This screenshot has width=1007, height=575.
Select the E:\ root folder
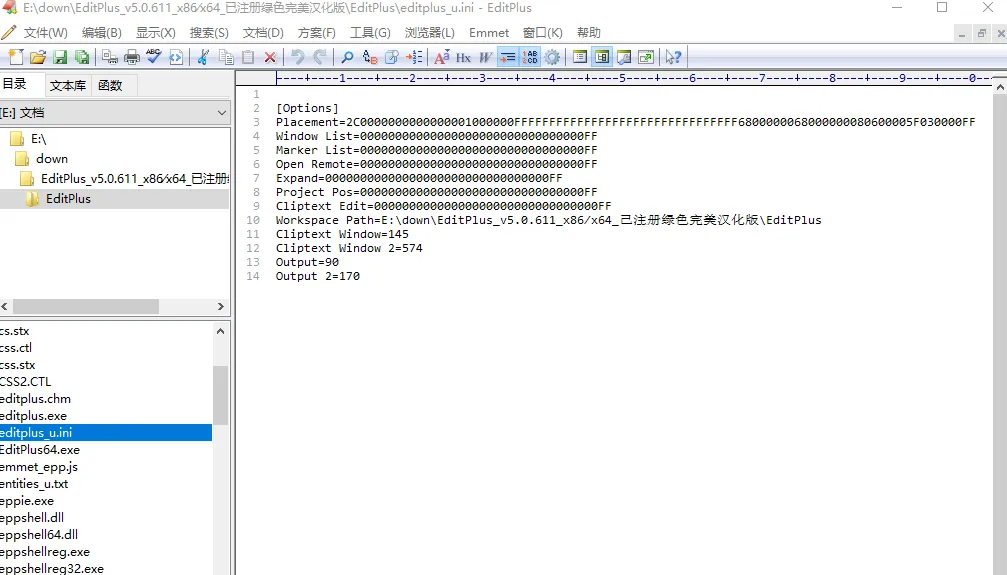38,139
